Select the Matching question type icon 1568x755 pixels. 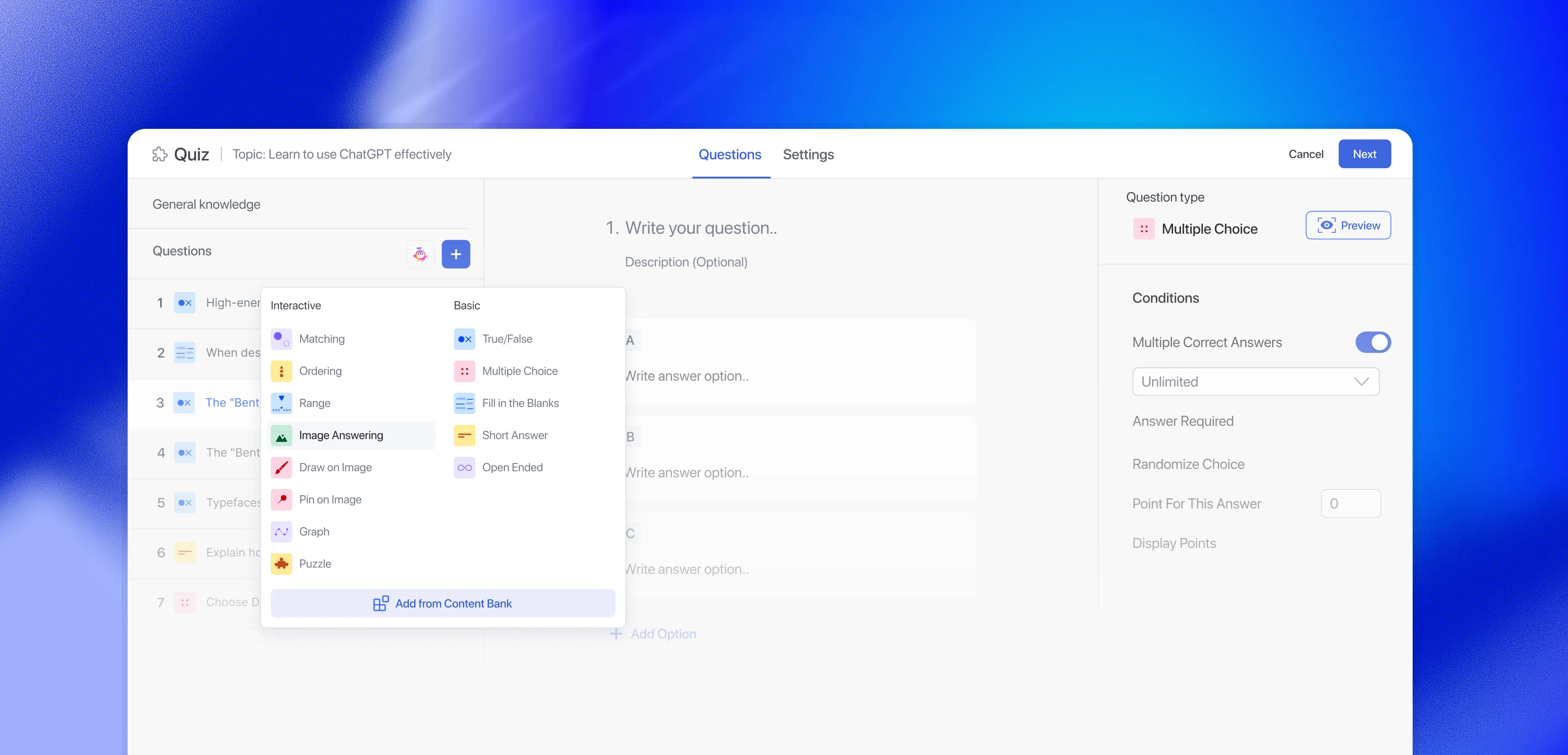281,339
